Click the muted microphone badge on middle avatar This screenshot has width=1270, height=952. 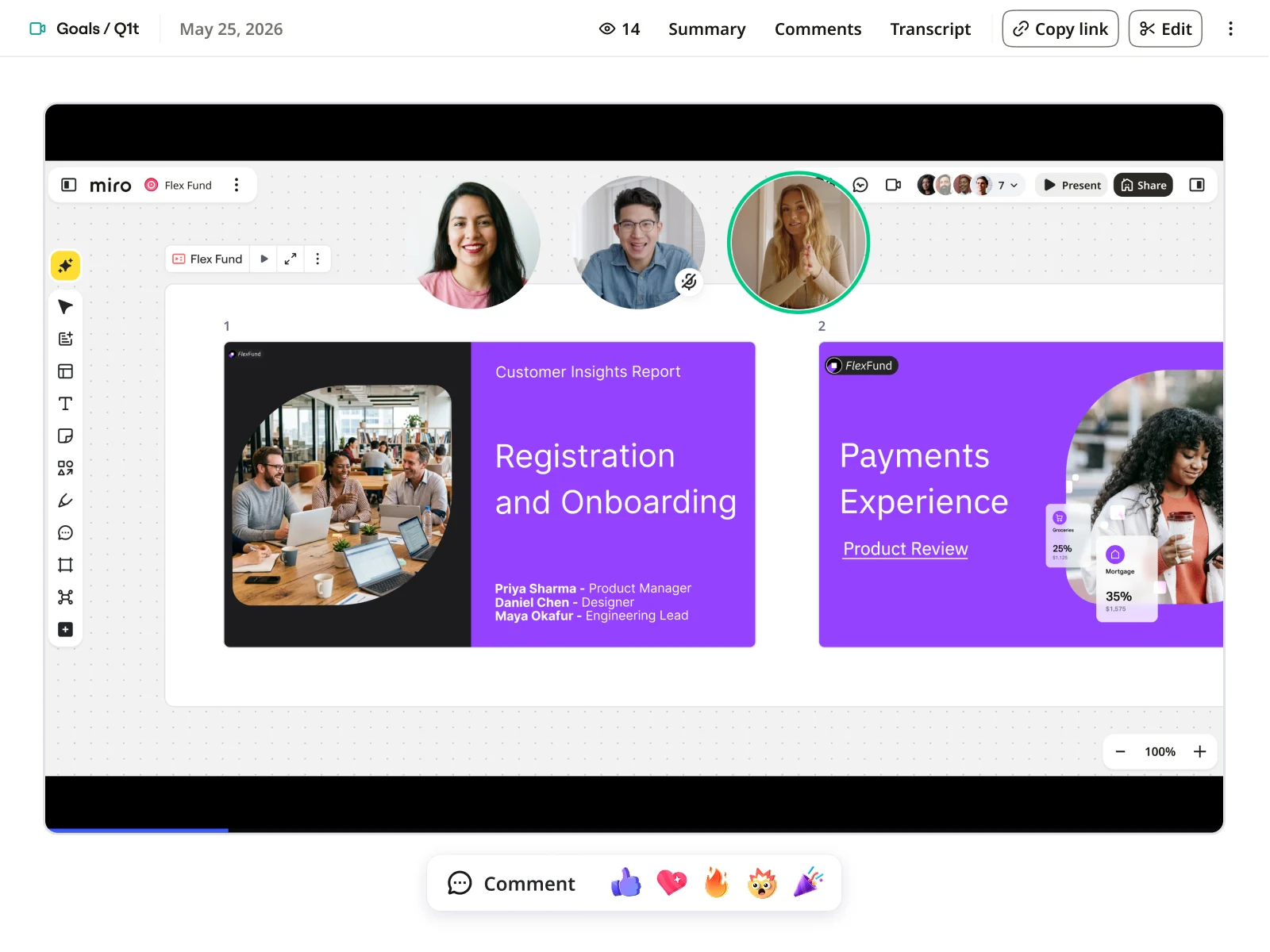pyautogui.click(x=689, y=281)
